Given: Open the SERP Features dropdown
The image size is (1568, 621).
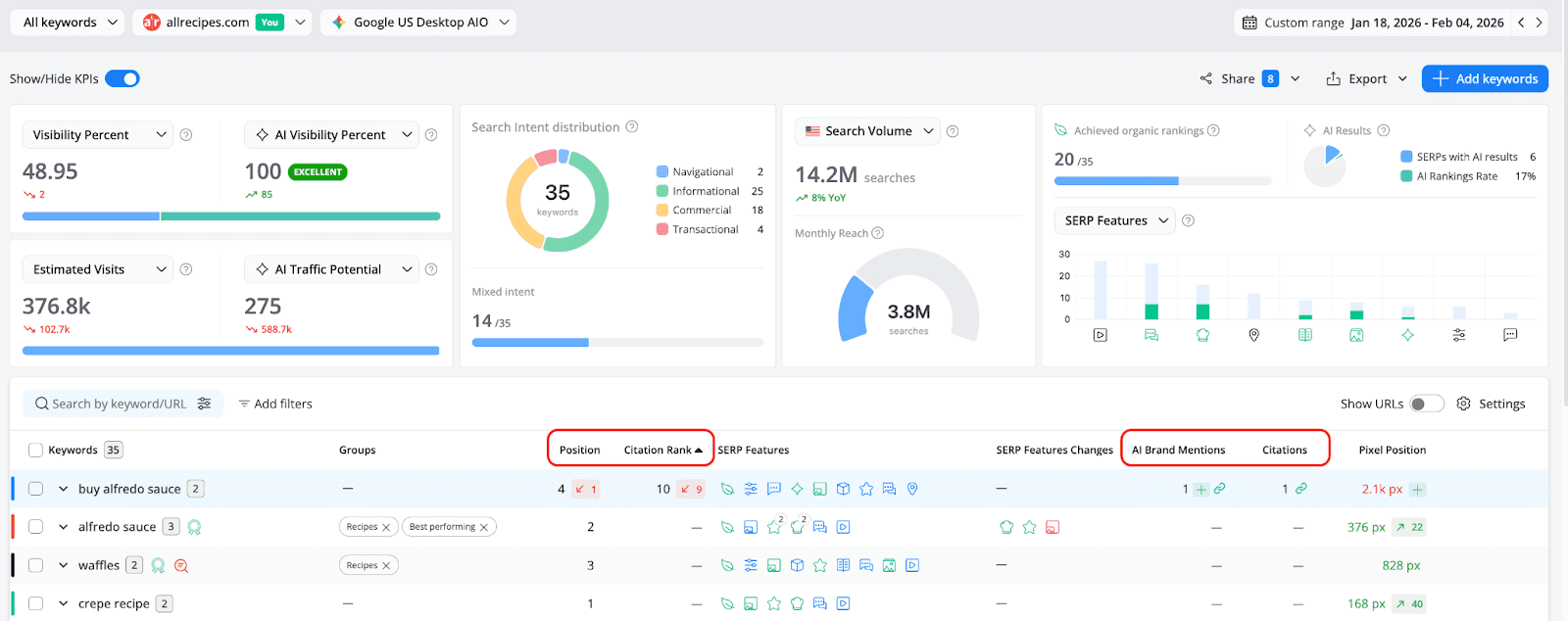Looking at the screenshot, I should point(1115,220).
